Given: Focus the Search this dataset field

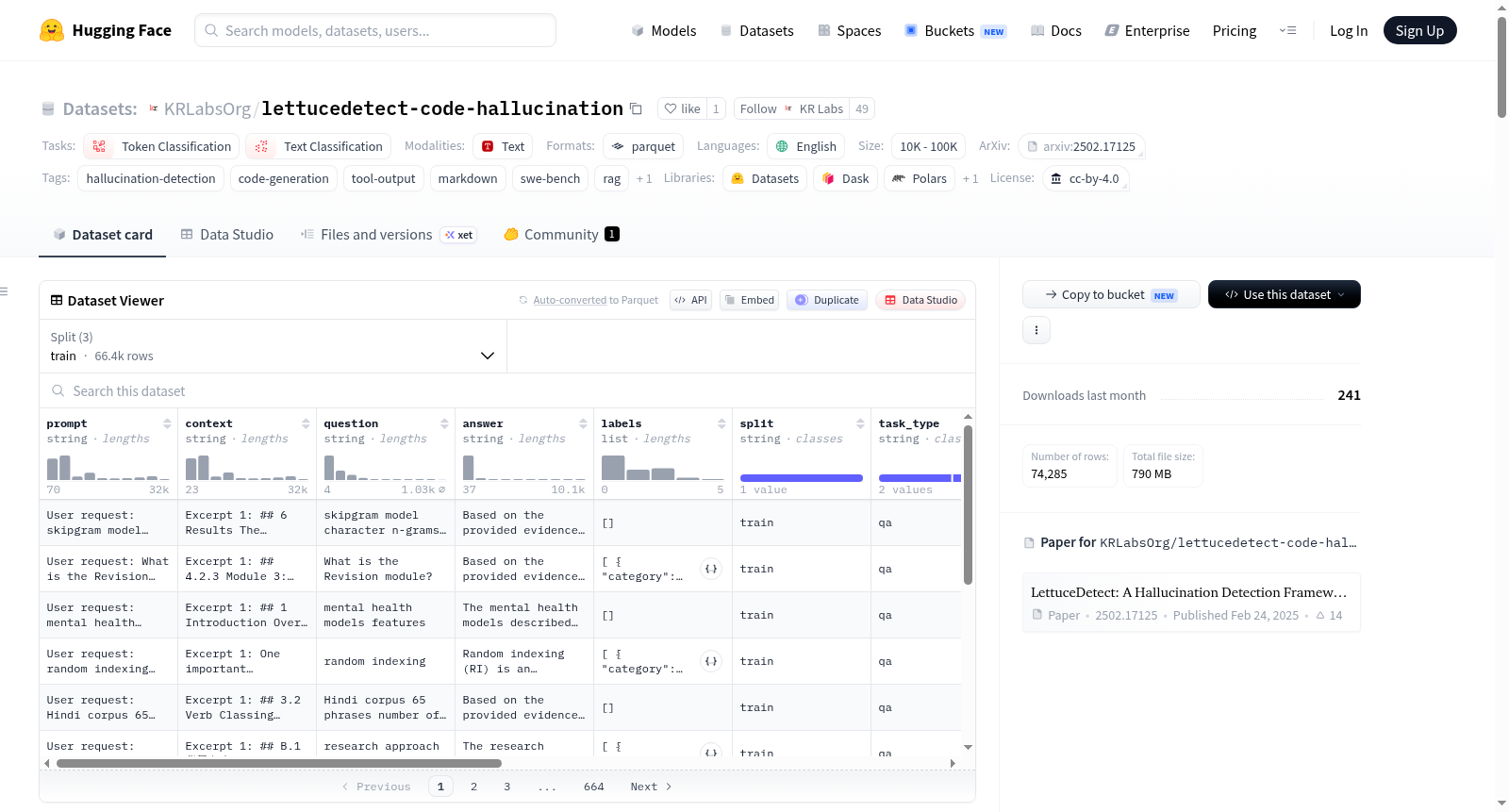Looking at the screenshot, I should pyautogui.click(x=507, y=390).
